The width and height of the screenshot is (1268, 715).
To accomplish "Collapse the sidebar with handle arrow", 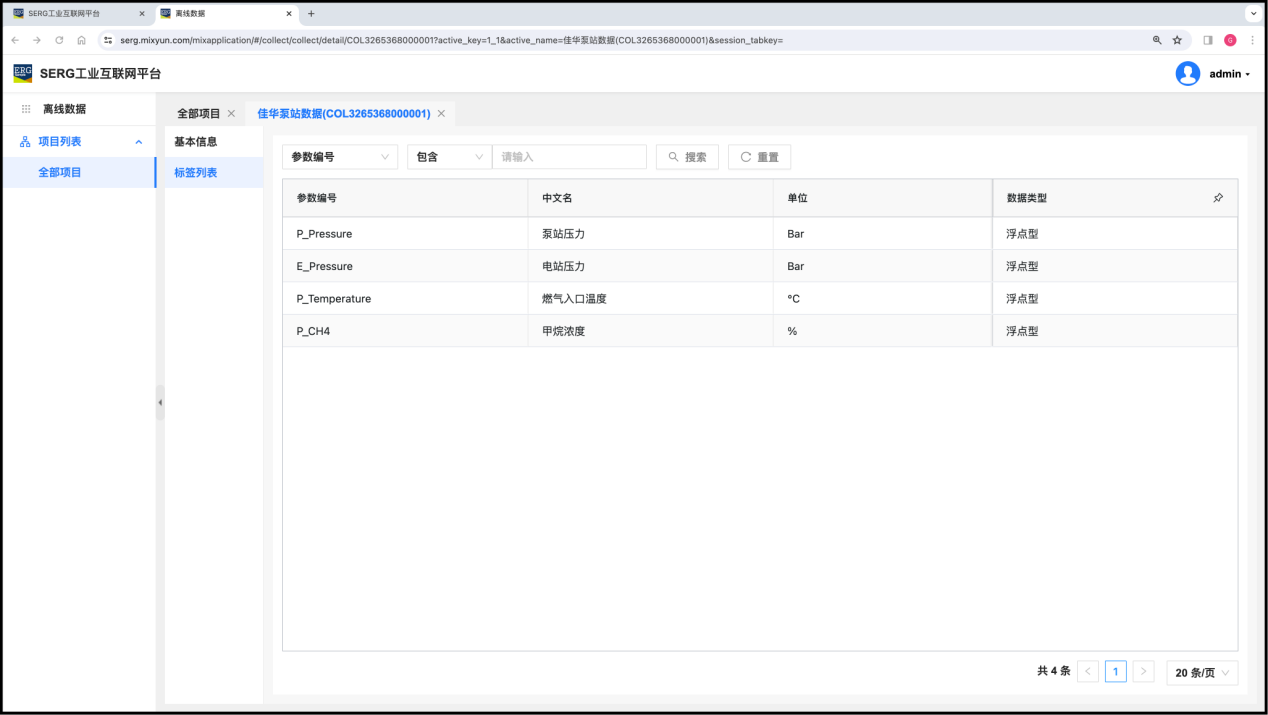I will coord(160,402).
